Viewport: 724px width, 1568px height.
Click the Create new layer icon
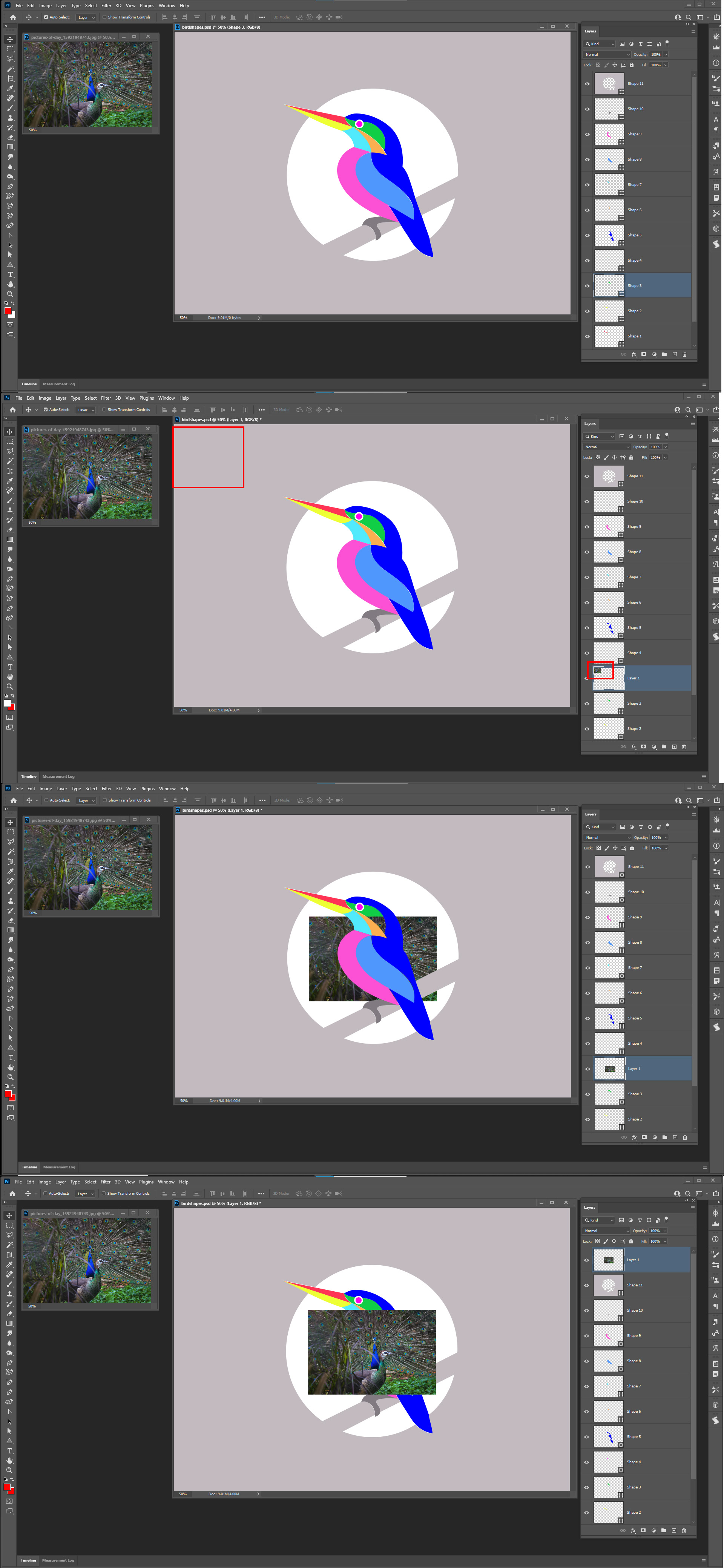[675, 354]
